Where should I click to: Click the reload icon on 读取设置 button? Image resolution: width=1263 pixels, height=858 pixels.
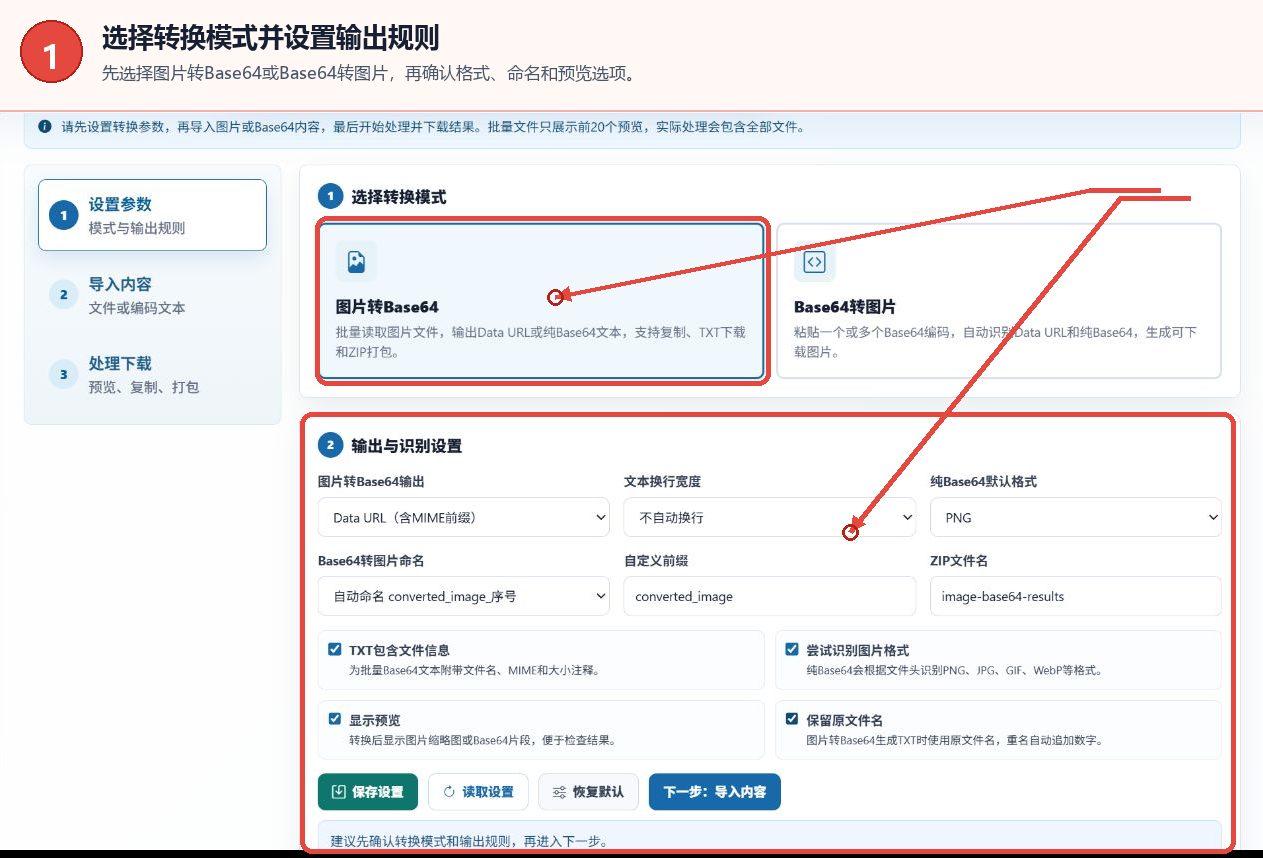(x=449, y=792)
